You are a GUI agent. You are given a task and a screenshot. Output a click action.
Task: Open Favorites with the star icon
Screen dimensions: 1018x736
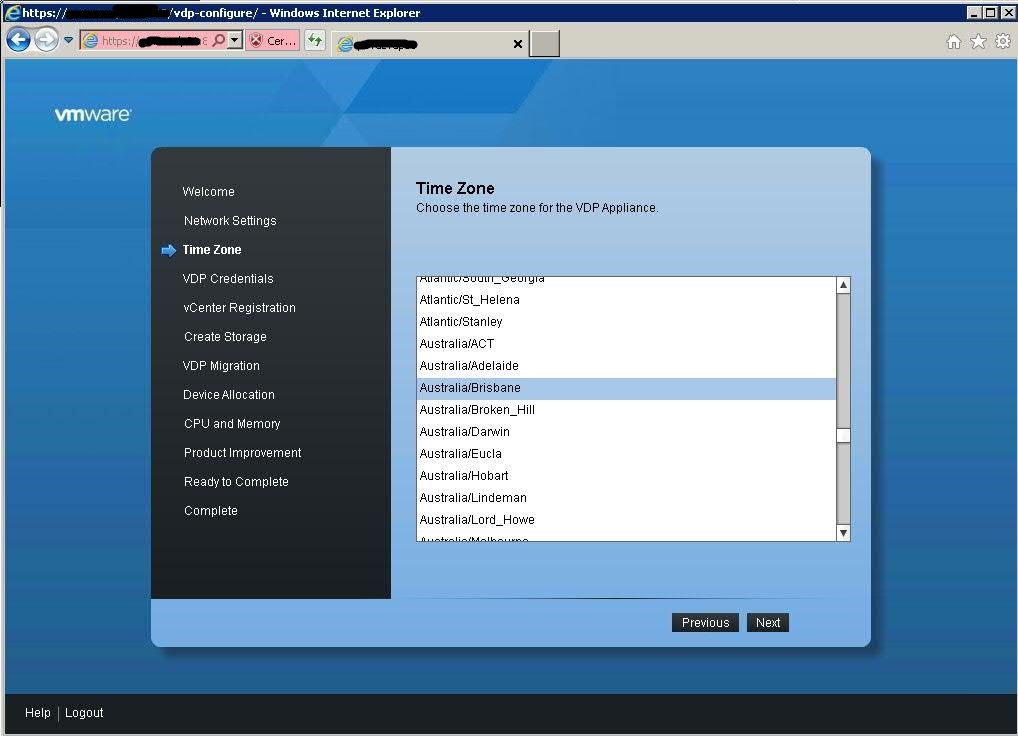click(978, 42)
